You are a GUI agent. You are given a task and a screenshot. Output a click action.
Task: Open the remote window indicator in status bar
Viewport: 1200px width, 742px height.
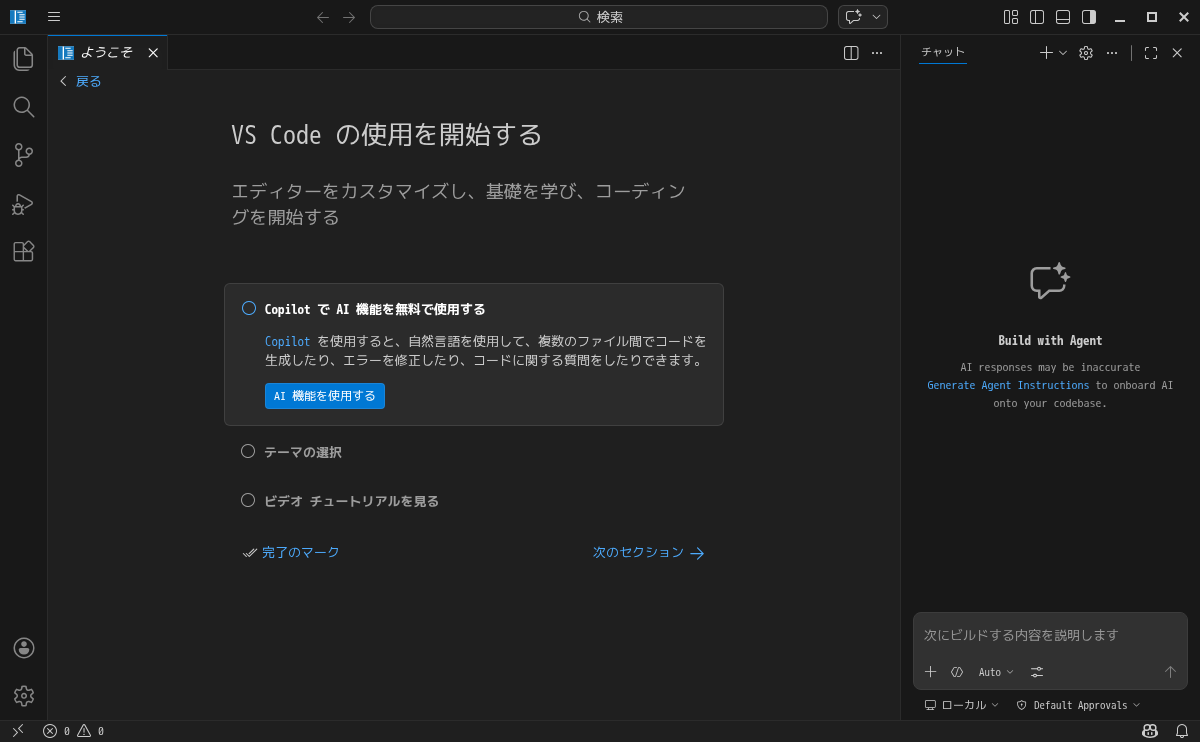[x=18, y=731]
